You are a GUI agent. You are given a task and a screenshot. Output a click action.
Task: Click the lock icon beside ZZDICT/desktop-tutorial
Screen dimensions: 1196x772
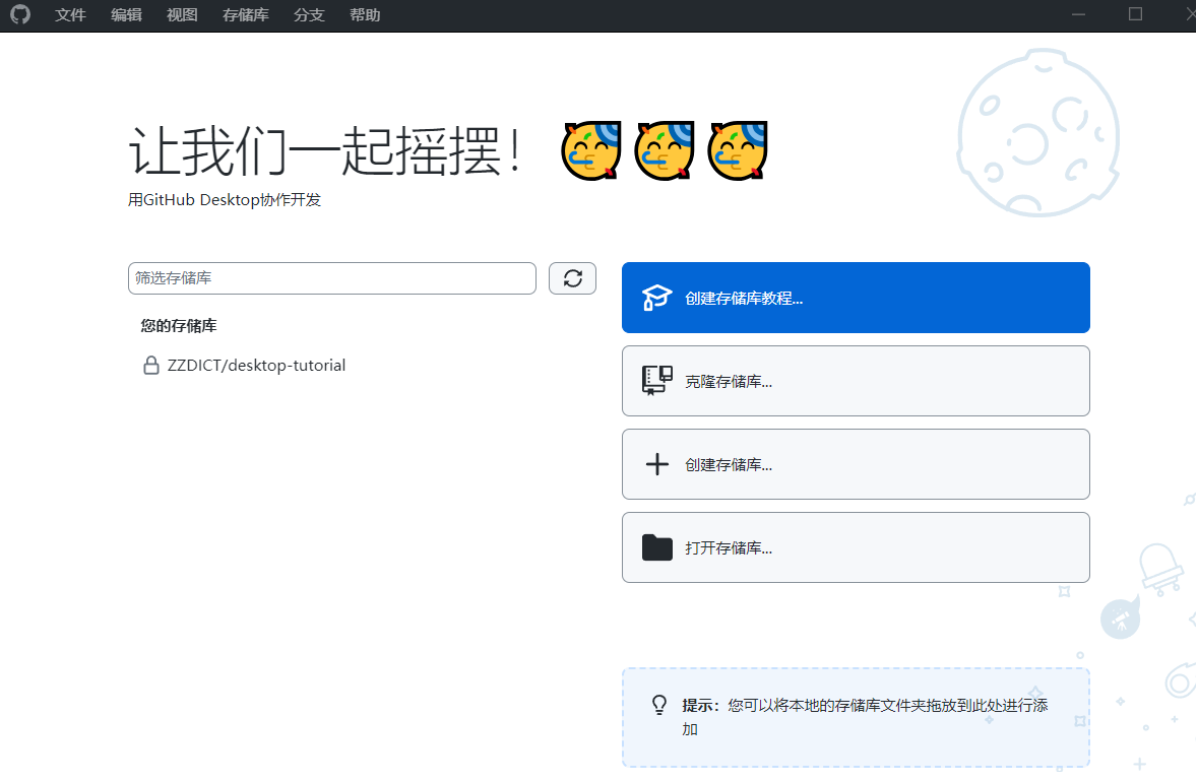151,365
